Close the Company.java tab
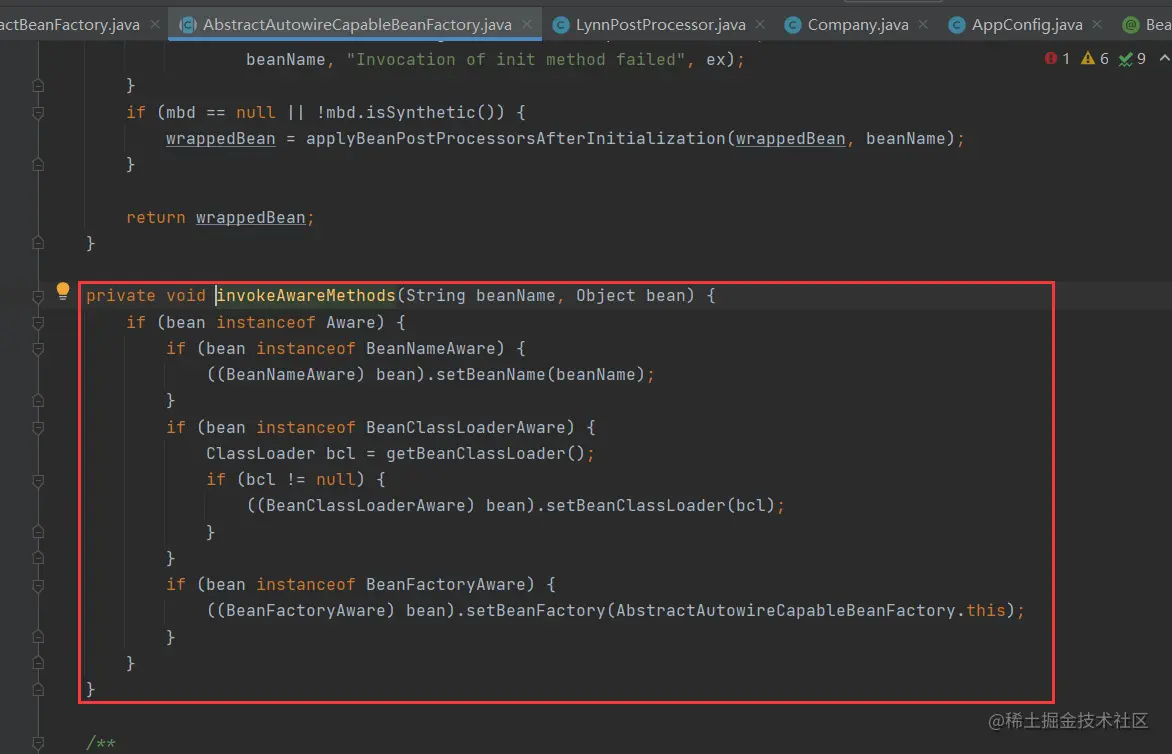1172x754 pixels. click(x=924, y=25)
